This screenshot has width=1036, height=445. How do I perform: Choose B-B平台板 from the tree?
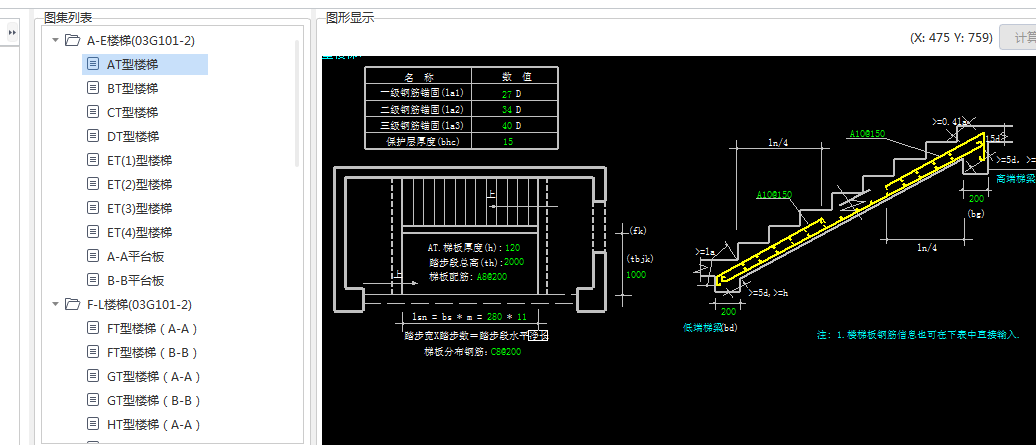(135, 281)
